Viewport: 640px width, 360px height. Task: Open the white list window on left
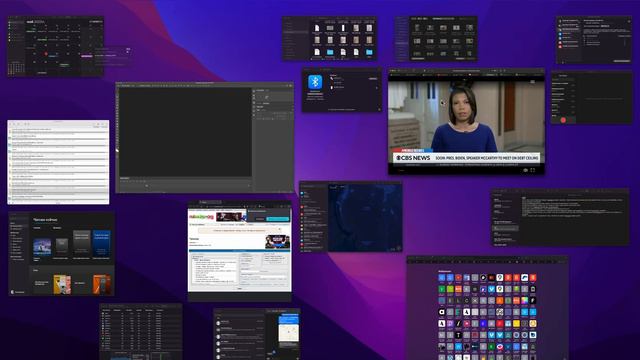pos(58,162)
